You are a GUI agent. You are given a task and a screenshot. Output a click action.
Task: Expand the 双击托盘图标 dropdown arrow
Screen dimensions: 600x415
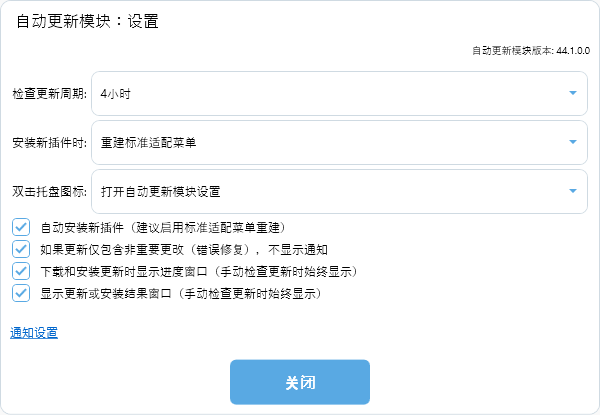coord(573,190)
